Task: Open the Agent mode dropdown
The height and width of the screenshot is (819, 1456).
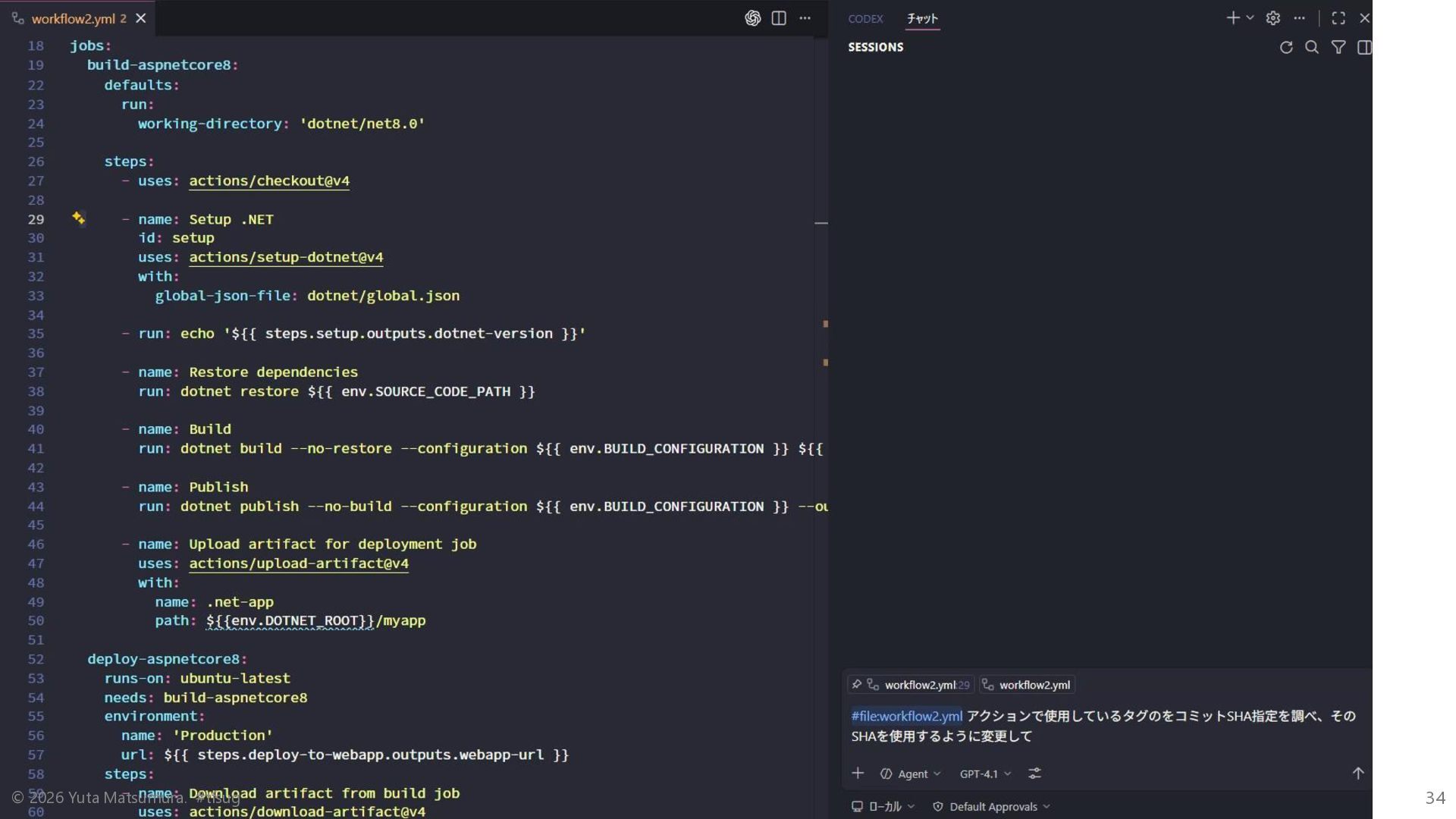Action: pos(911,773)
